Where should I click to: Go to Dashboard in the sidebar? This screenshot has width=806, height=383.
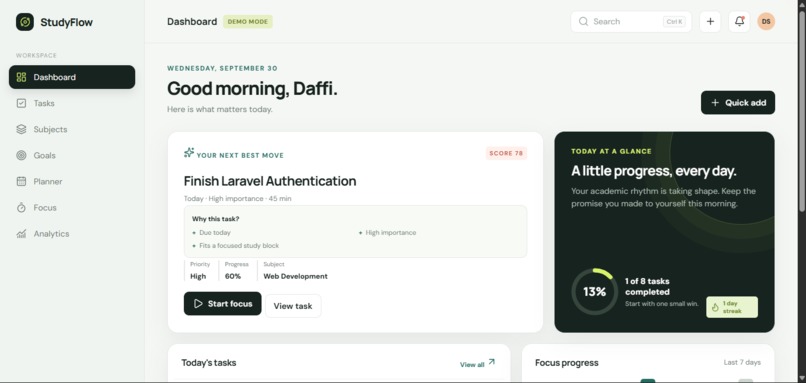[x=72, y=77]
